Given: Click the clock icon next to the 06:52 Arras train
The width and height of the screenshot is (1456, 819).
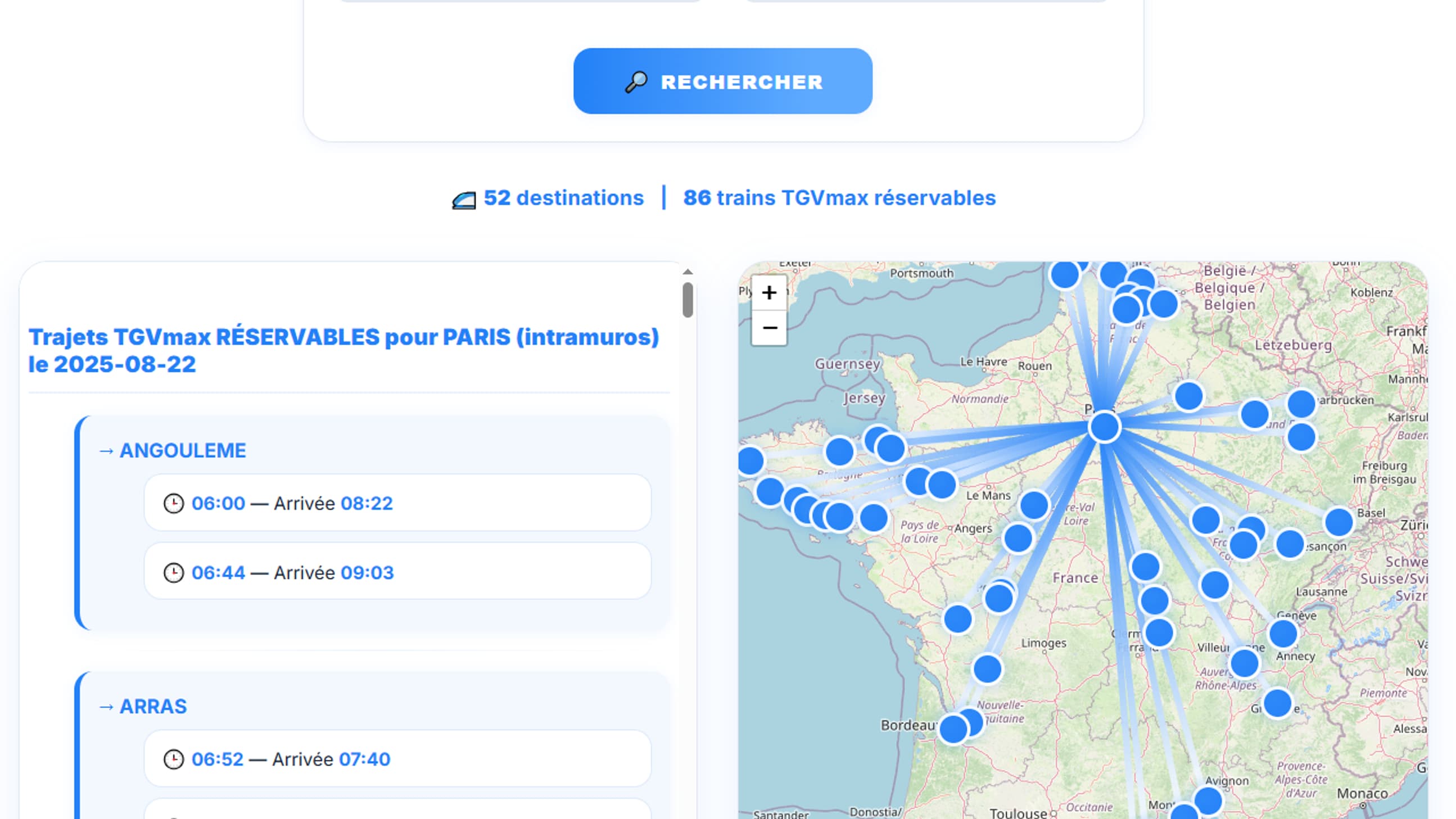Looking at the screenshot, I should coord(174,759).
